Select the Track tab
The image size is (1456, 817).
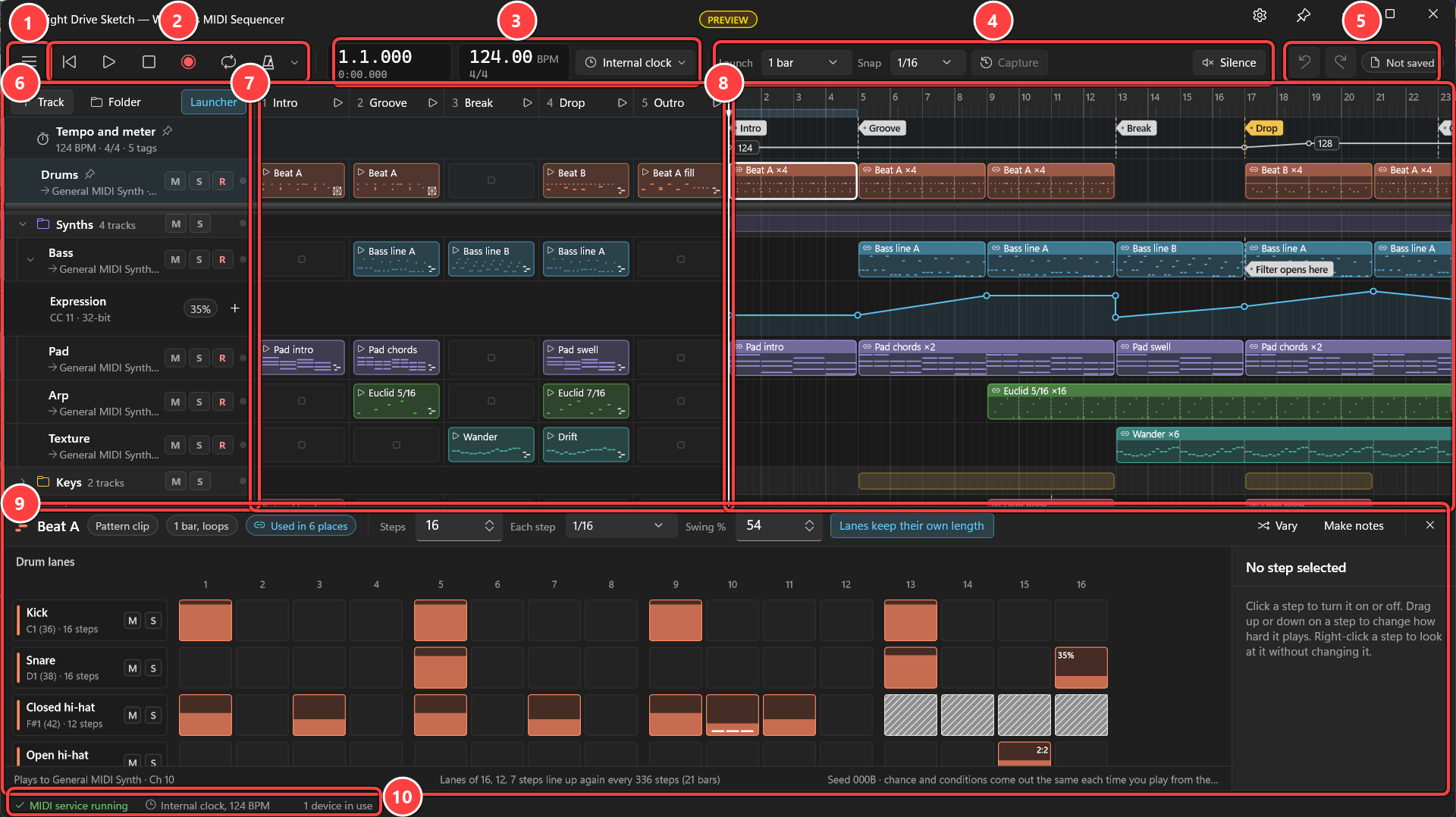(x=44, y=102)
